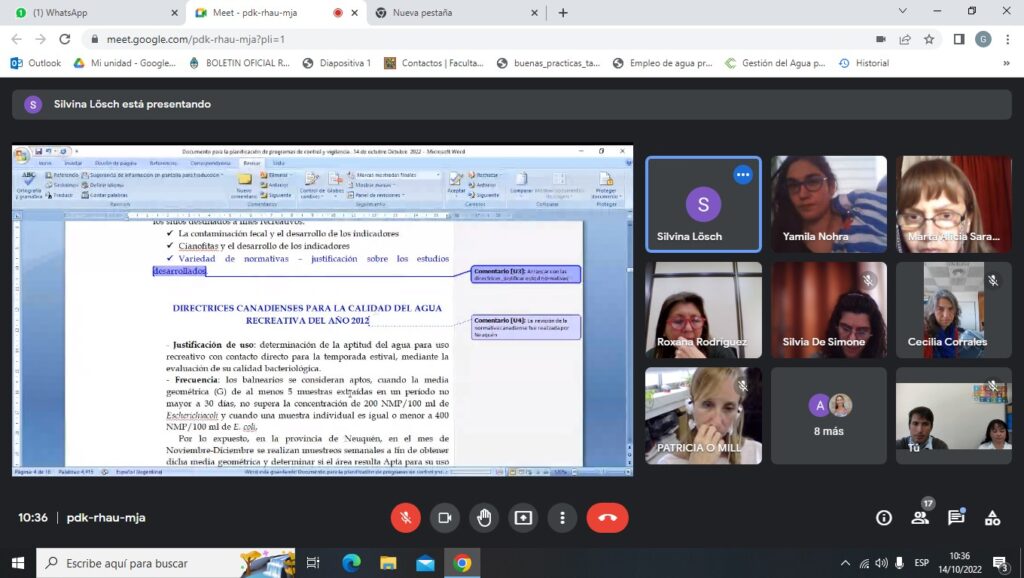
Task: Toggle the camera on in Meet
Action: 445,518
